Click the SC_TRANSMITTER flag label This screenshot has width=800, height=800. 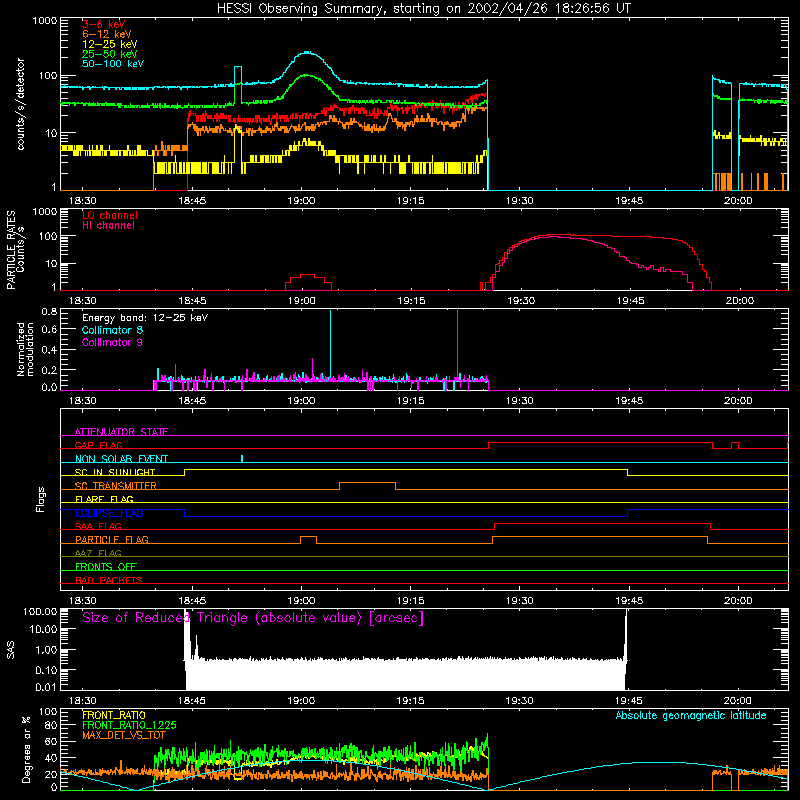point(116,486)
